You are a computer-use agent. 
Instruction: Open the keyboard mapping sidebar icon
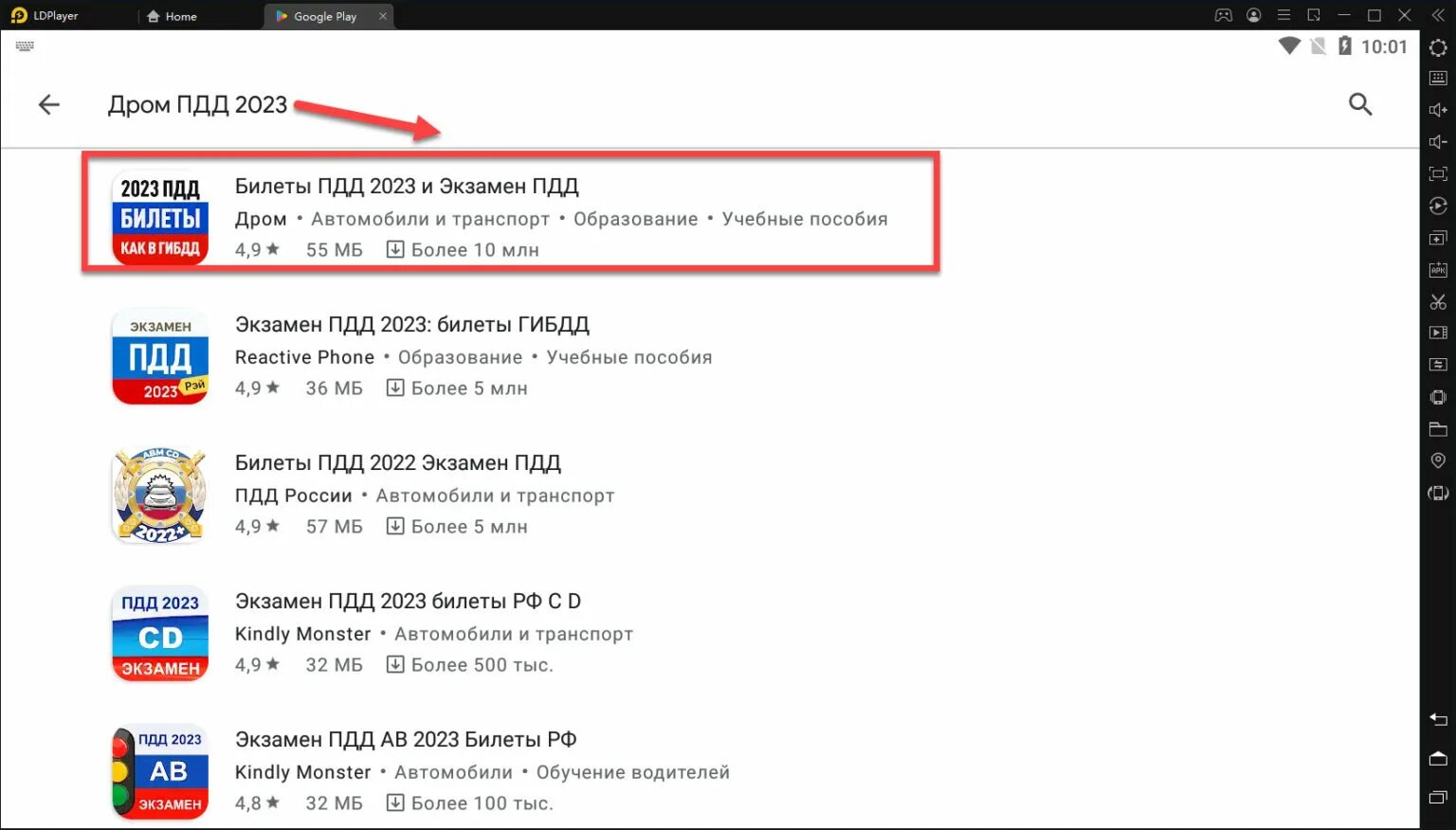[1438, 79]
